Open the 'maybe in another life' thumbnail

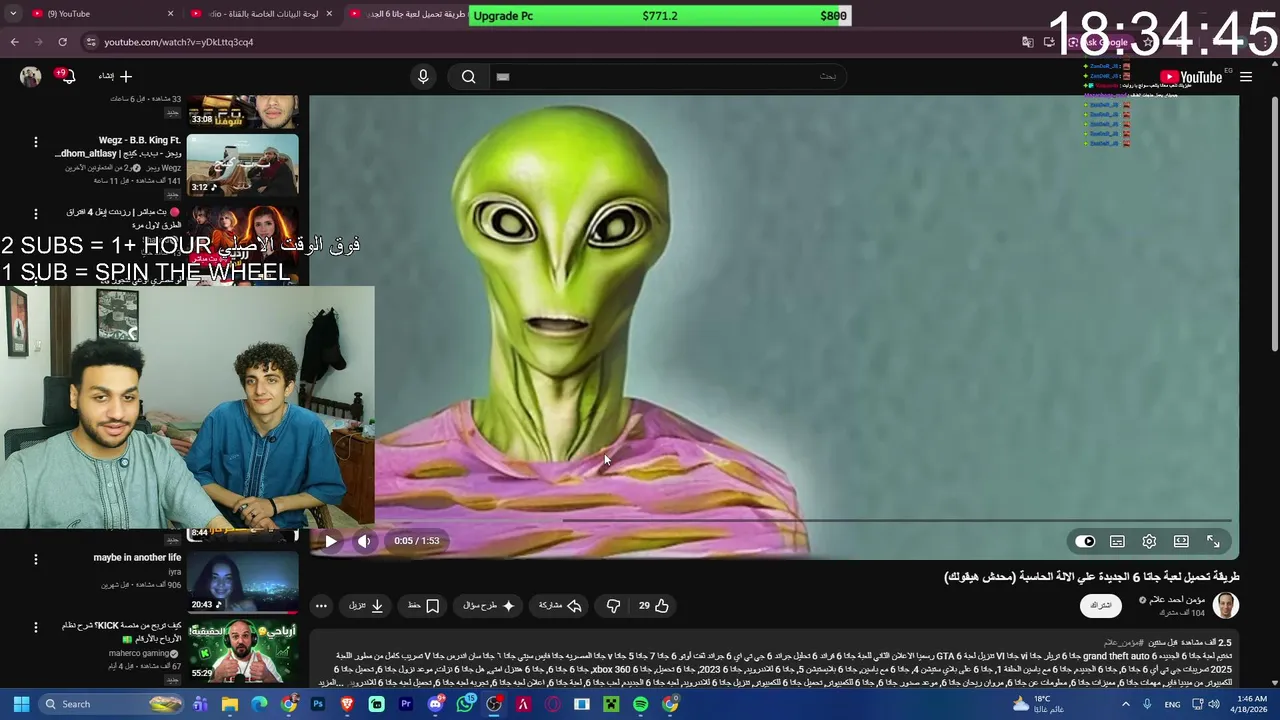242,581
